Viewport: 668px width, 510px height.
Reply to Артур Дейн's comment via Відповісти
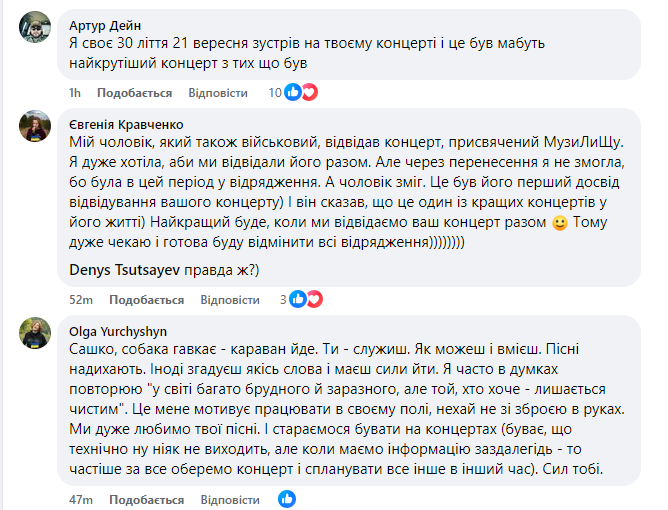coord(217,93)
